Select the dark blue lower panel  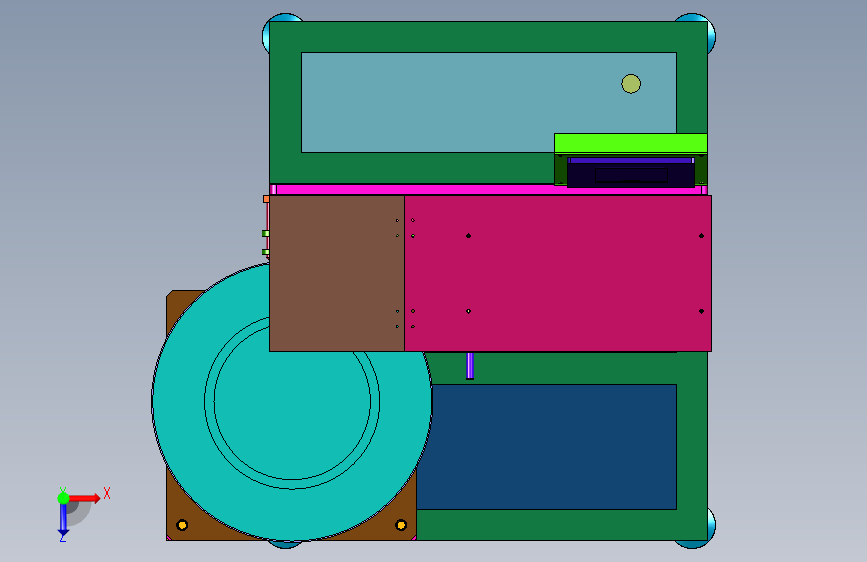pos(547,447)
